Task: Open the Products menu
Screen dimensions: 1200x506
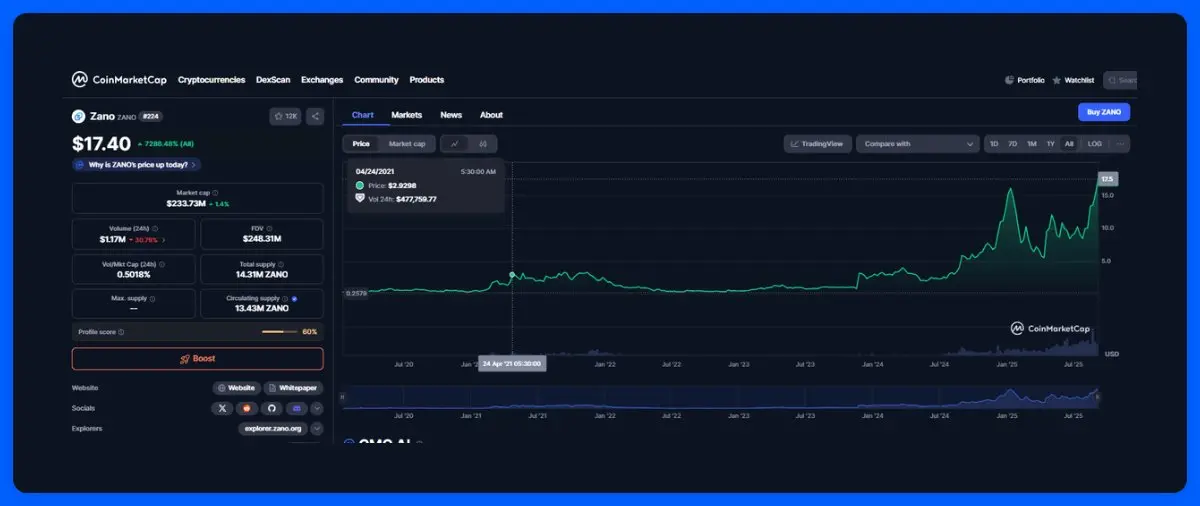Action: (427, 80)
